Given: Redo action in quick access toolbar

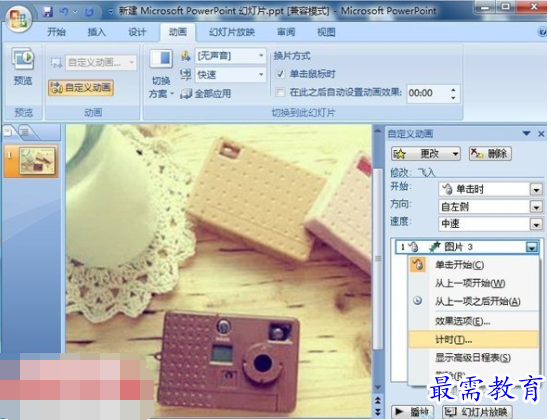Looking at the screenshot, I should coord(89,12).
